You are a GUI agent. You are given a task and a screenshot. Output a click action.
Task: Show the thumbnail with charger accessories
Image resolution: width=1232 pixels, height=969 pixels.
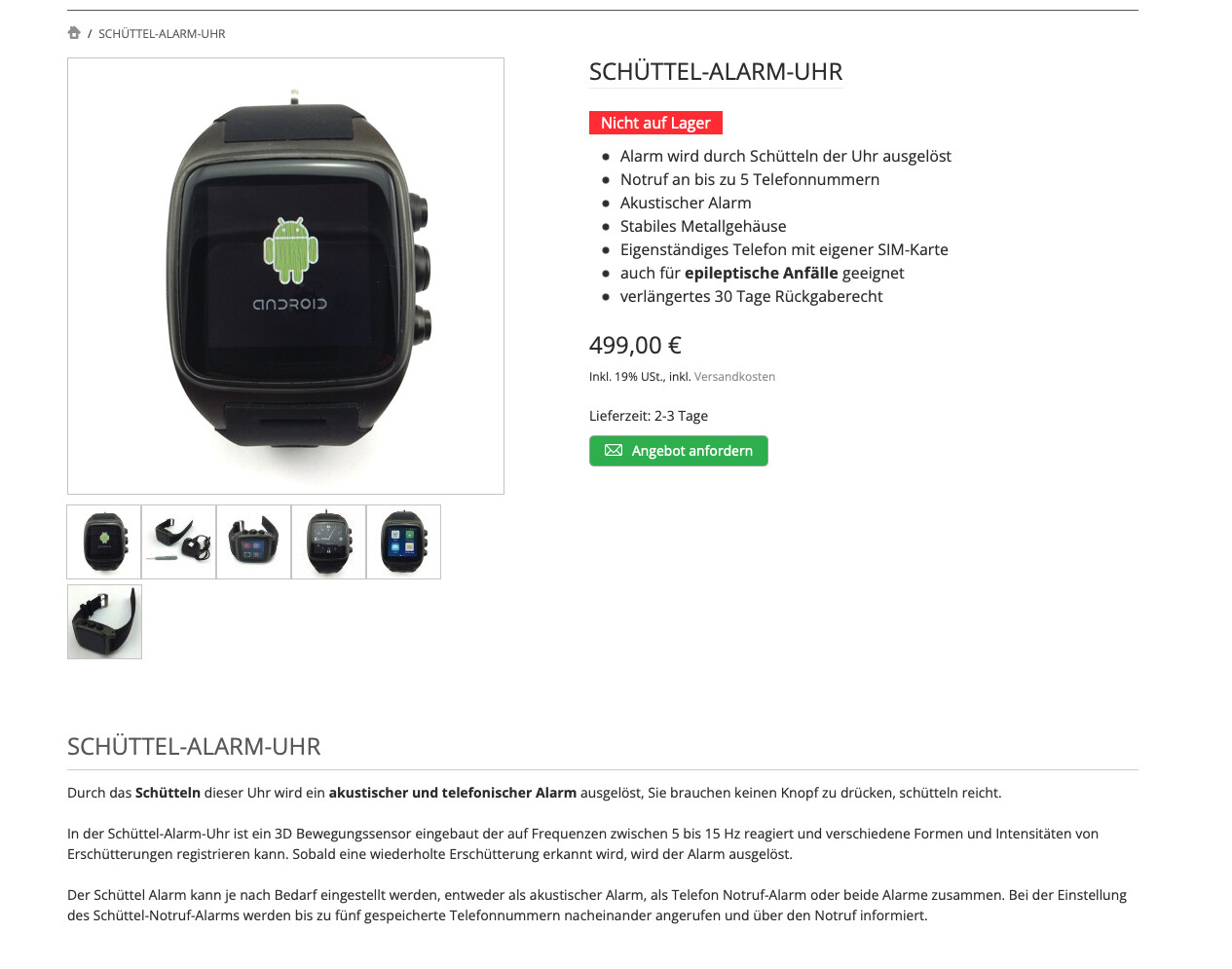179,541
